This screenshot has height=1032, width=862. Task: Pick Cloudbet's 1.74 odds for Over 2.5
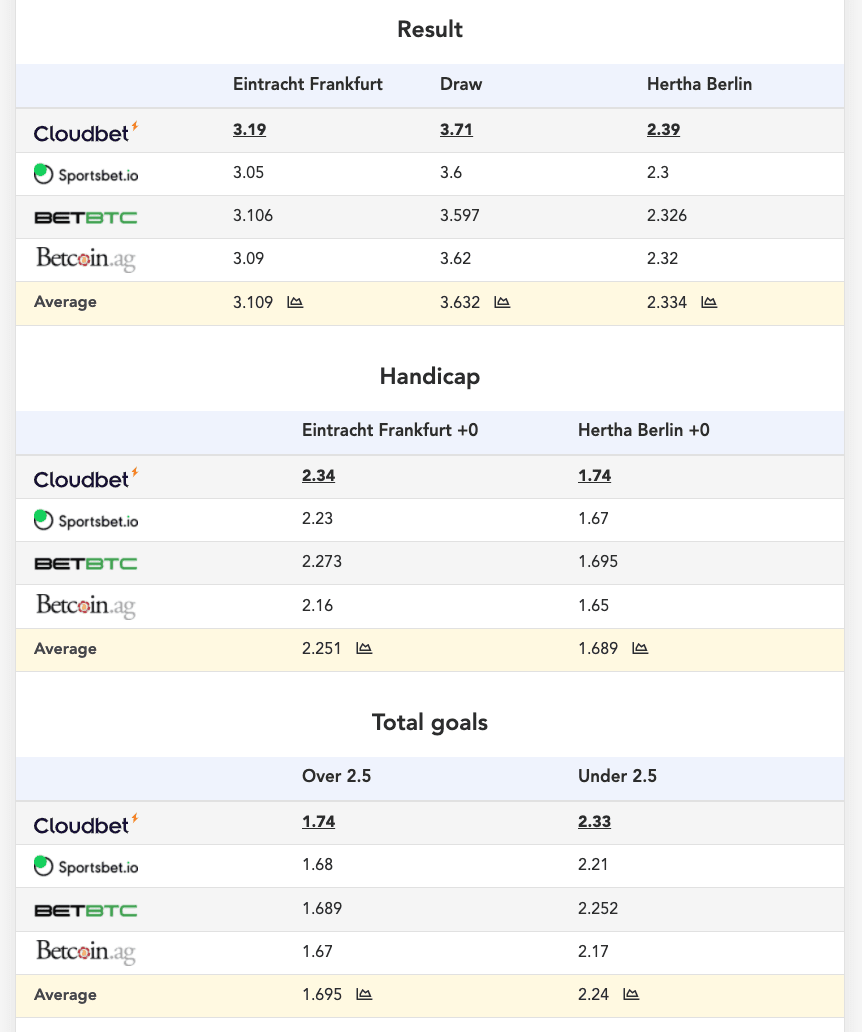[x=318, y=821]
